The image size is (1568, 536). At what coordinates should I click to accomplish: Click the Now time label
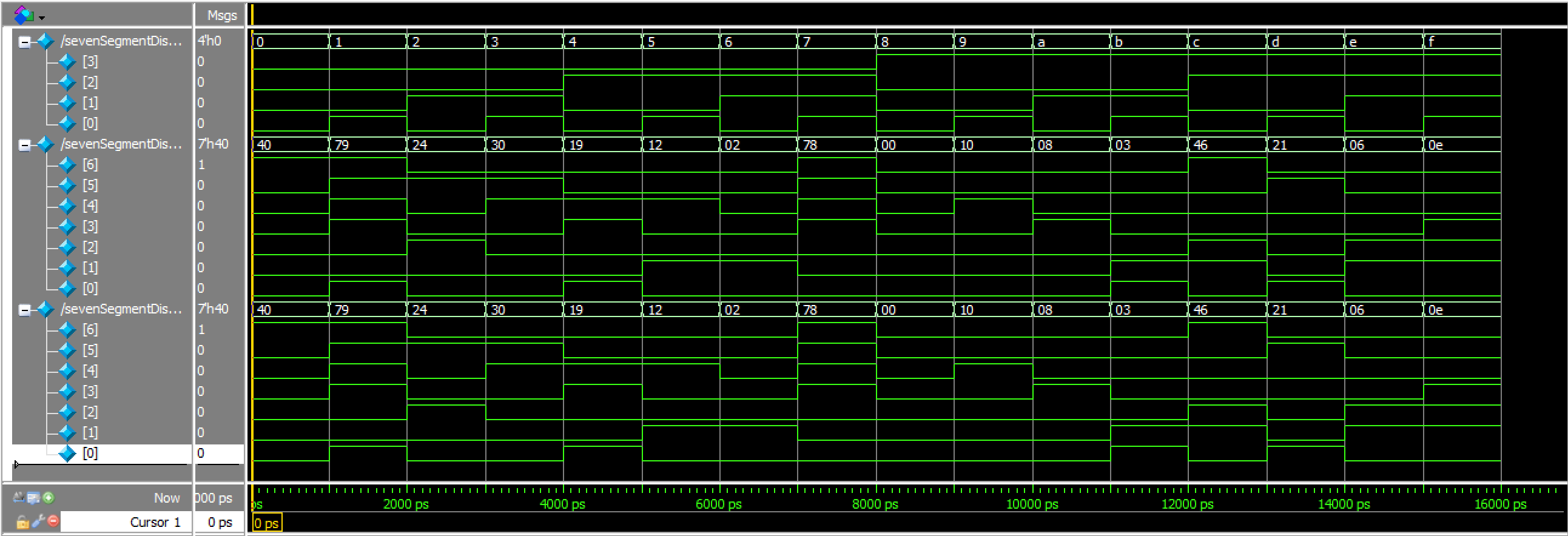click(166, 498)
